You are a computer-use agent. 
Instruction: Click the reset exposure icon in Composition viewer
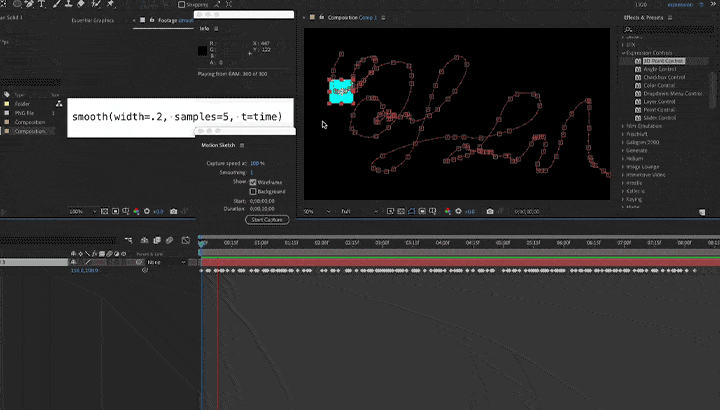pyautogui.click(x=458, y=211)
